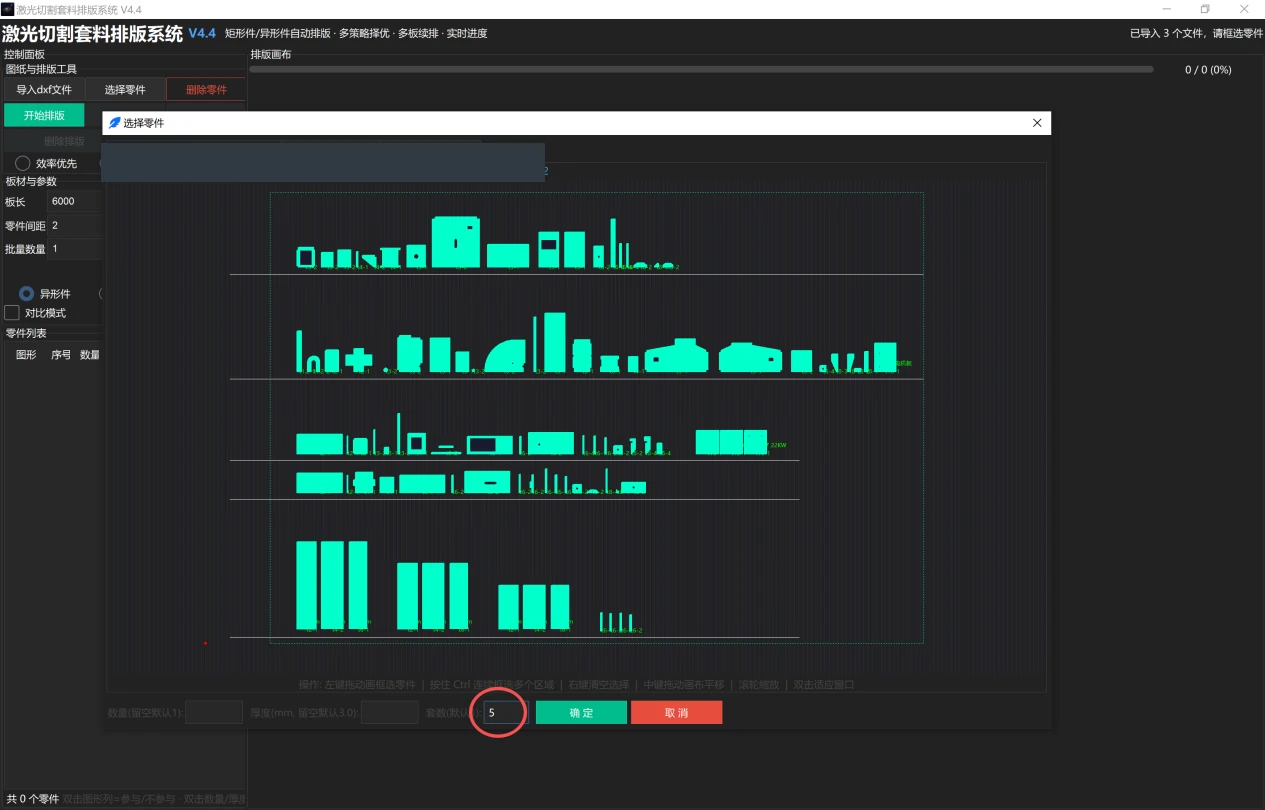Screen dimensions: 1265x810
Task: Click the red 删除零件 button
Action: click(x=206, y=90)
